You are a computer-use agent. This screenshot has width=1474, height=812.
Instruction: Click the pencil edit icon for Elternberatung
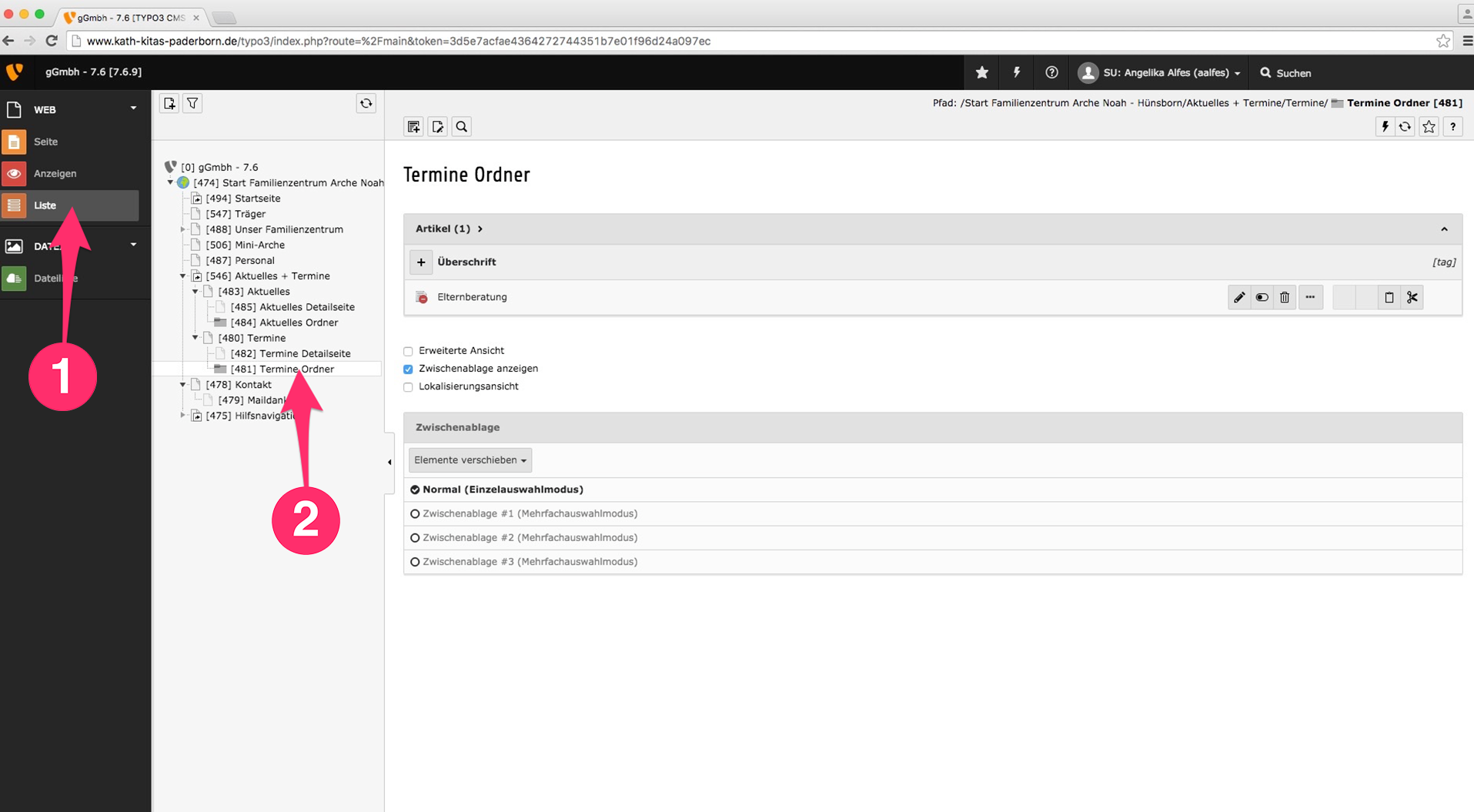tap(1238, 297)
